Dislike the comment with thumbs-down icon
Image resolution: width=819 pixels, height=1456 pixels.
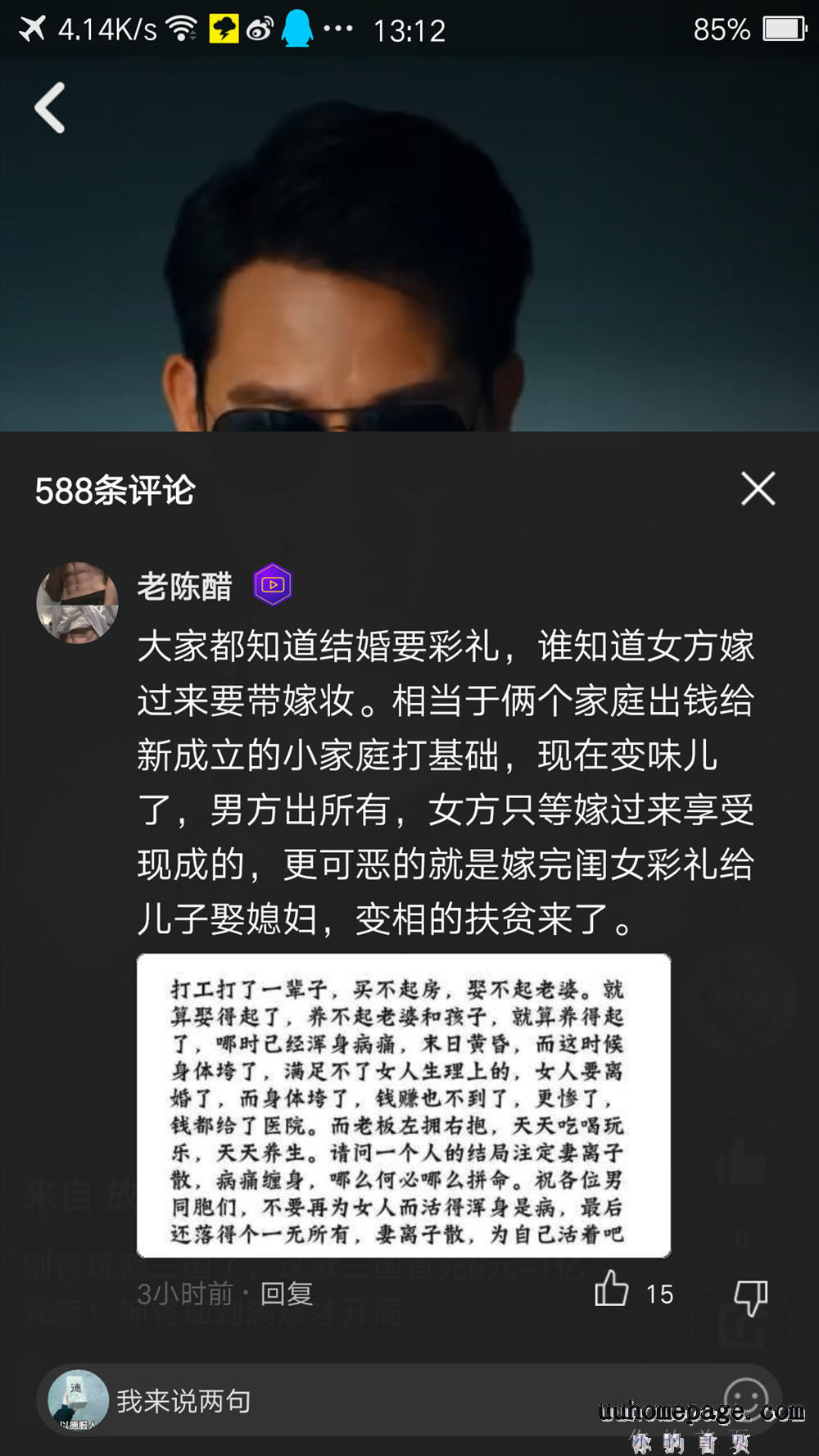coord(750,1297)
